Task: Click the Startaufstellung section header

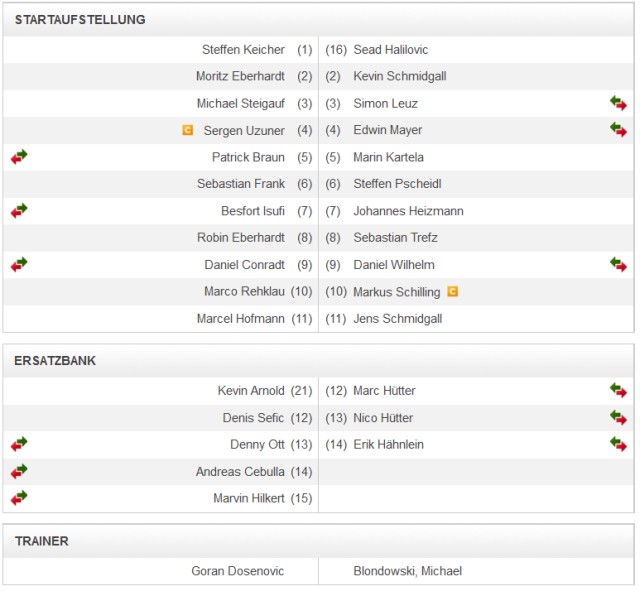Action: coord(80,20)
